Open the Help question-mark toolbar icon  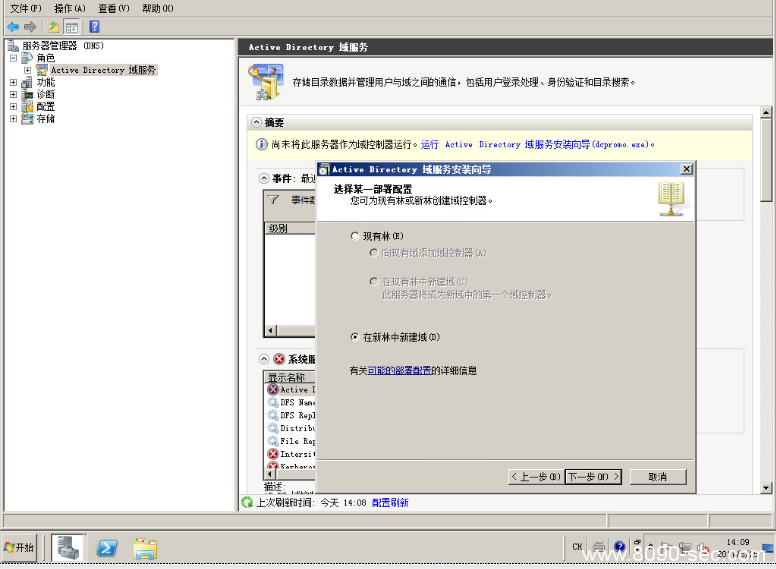click(x=94, y=27)
